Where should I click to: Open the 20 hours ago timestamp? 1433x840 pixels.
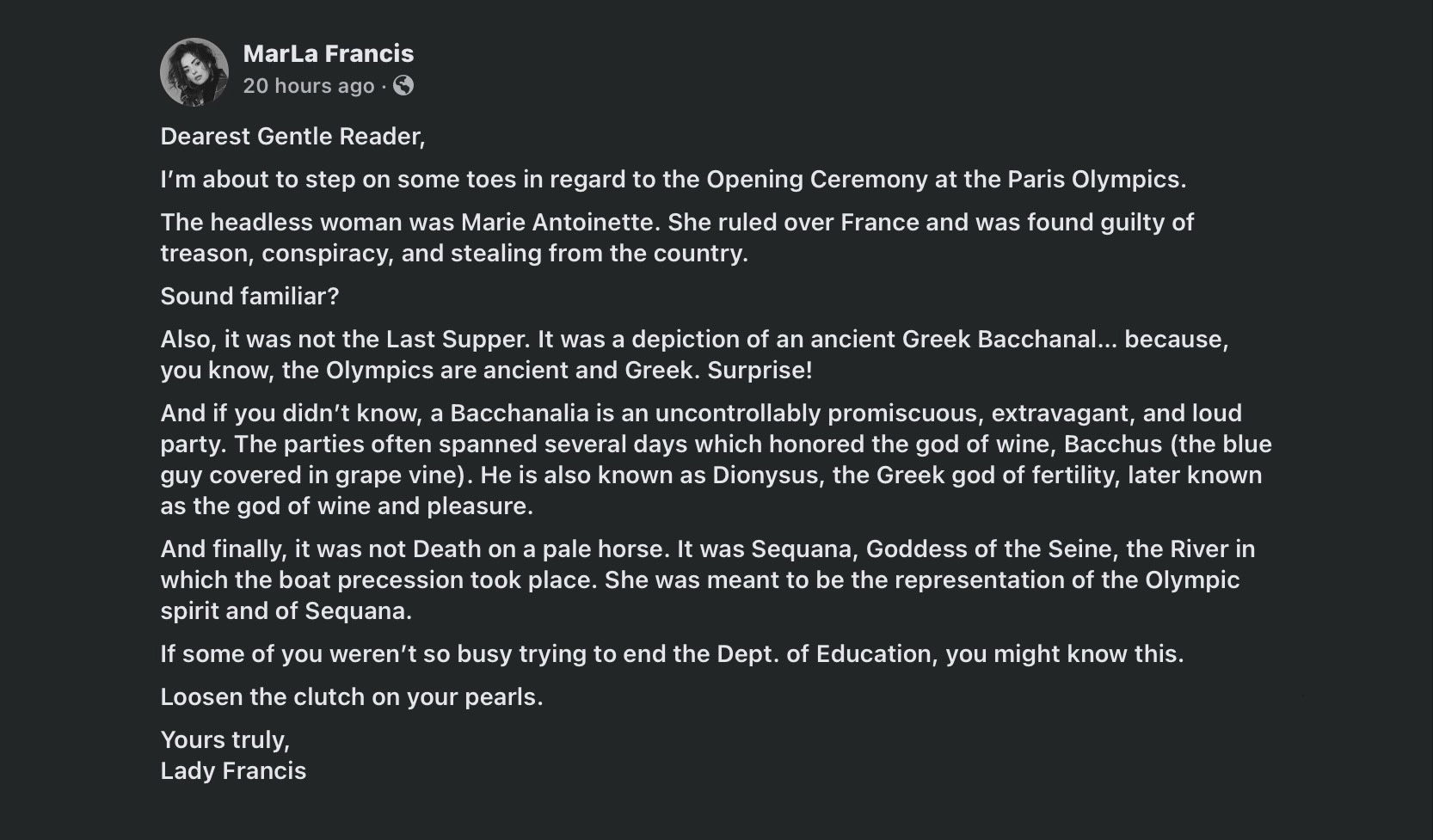309,86
